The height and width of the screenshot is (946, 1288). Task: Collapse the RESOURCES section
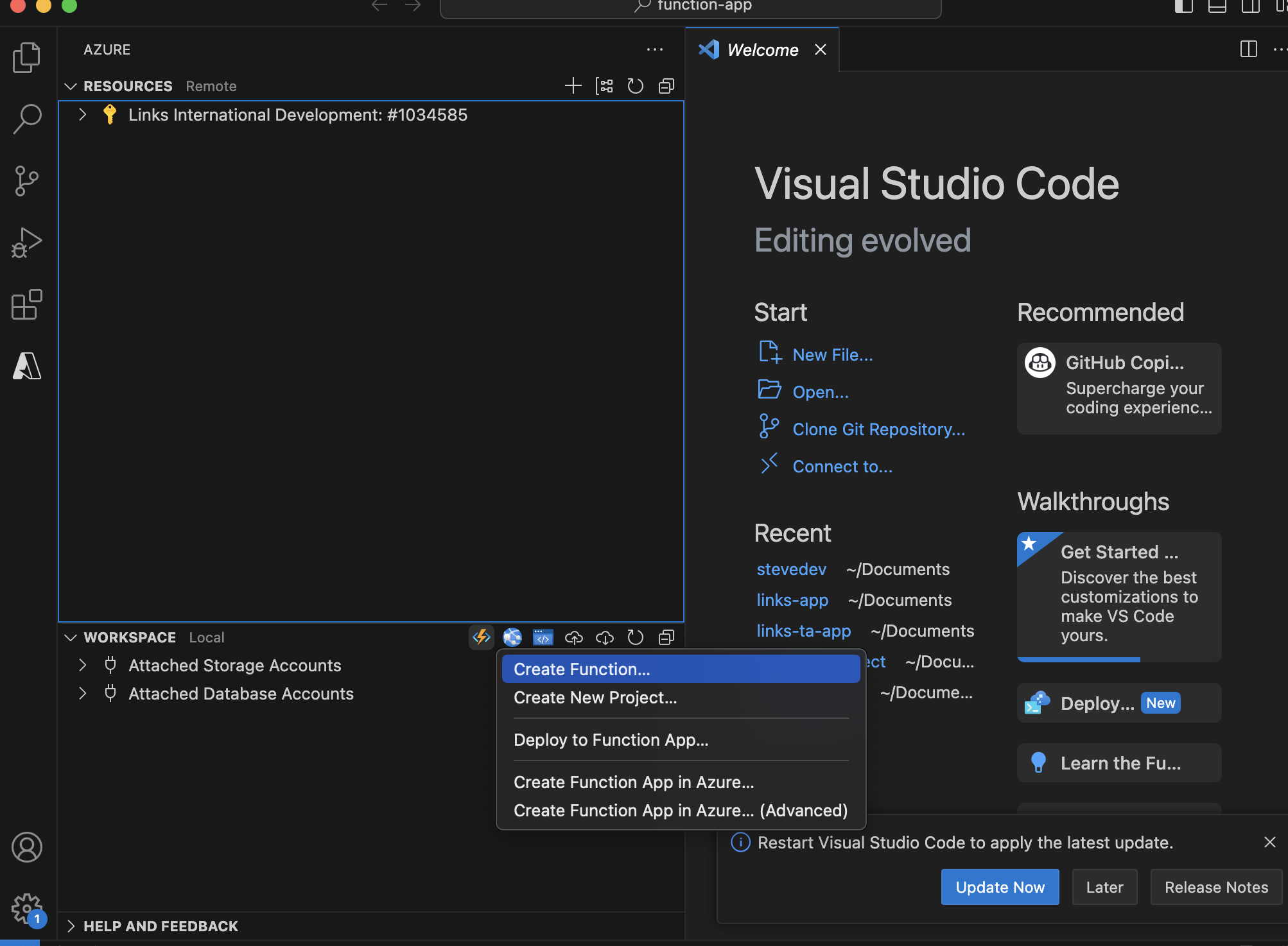(x=71, y=86)
